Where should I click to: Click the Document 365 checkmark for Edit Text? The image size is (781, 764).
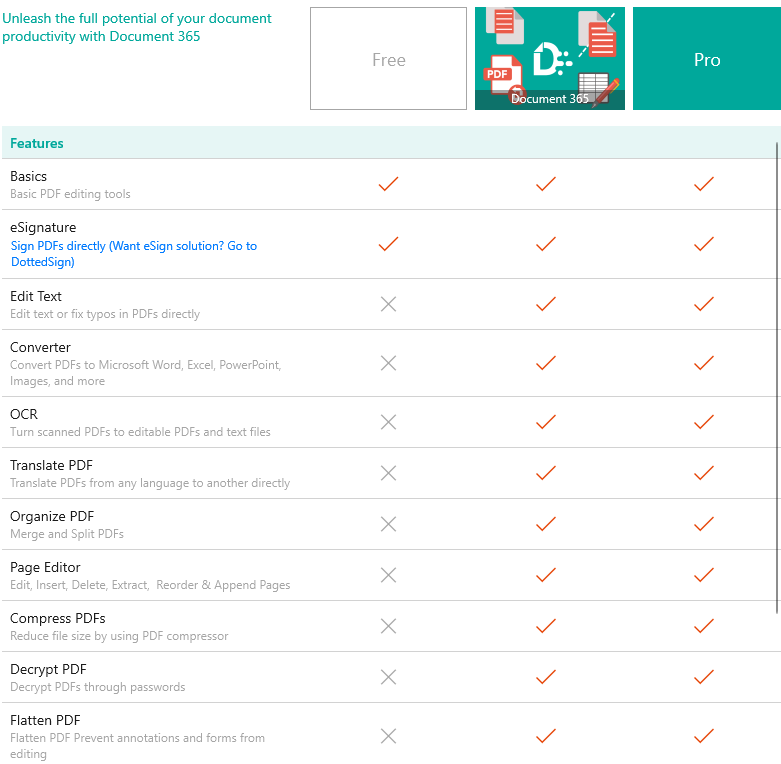546,304
